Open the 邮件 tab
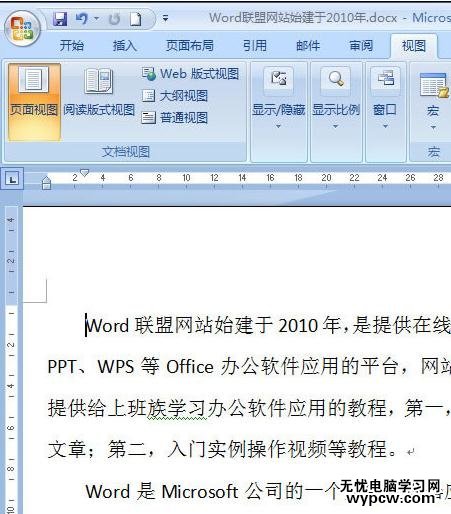Viewport: 451px width, 514px height. tap(308, 45)
